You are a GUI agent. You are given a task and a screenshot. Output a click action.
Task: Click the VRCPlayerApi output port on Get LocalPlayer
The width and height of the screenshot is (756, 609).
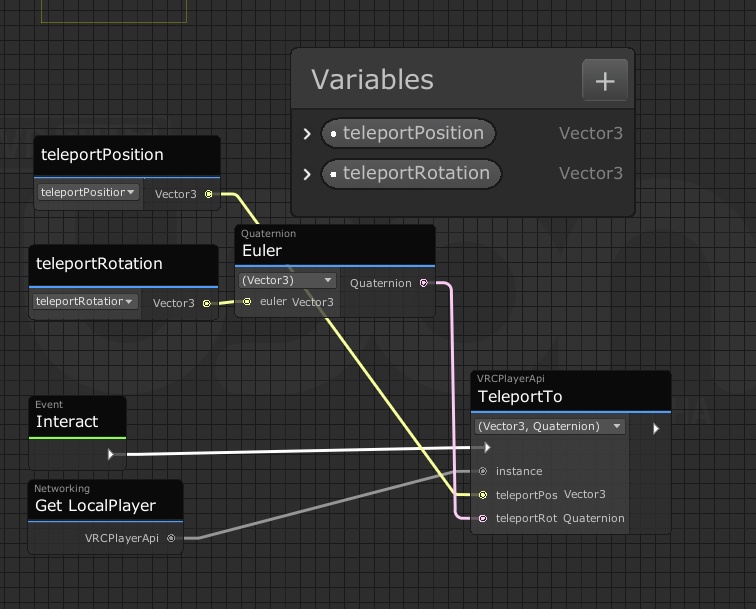point(171,538)
